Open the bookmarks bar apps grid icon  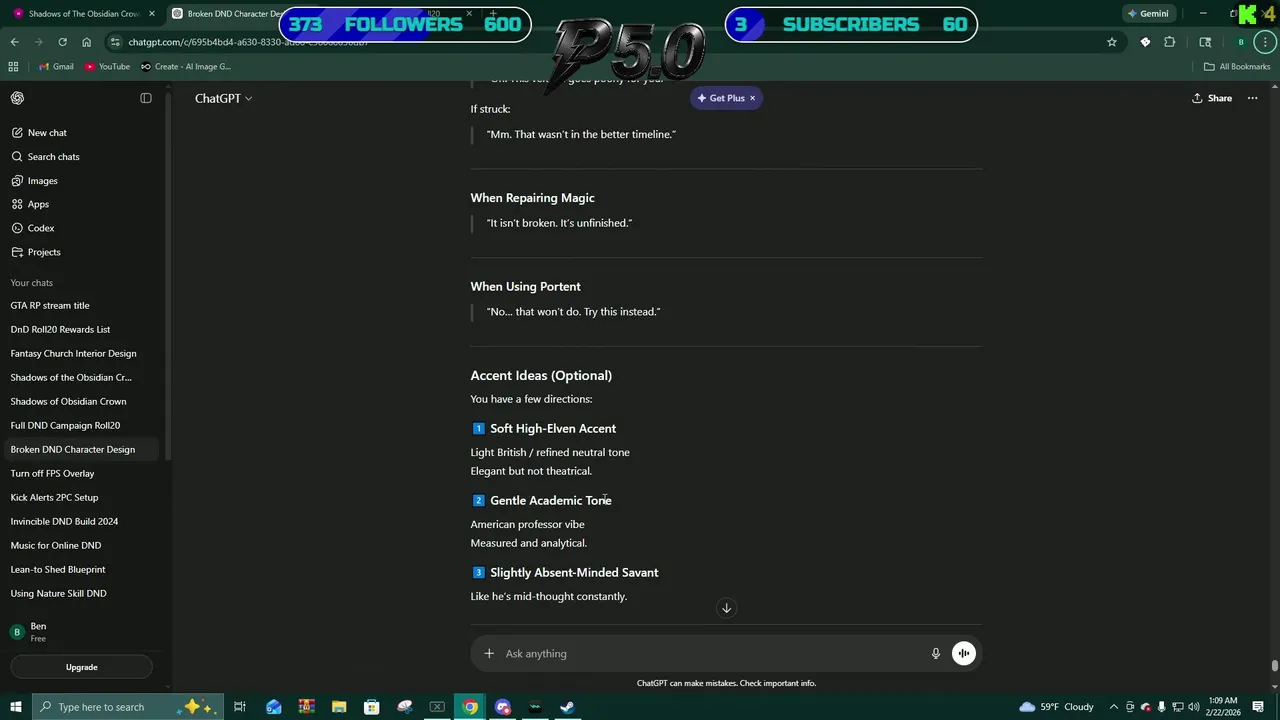(x=13, y=67)
